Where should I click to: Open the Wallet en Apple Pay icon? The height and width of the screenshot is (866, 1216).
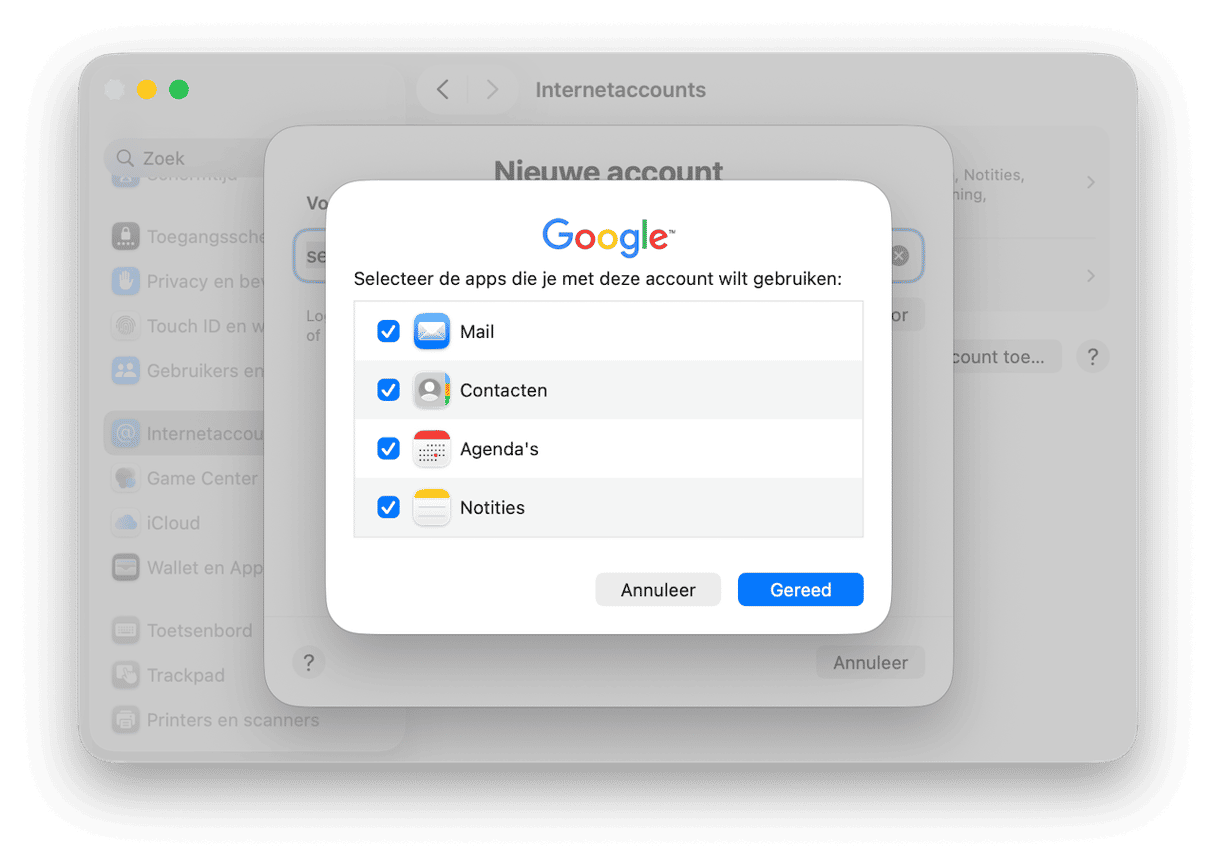(x=125, y=567)
